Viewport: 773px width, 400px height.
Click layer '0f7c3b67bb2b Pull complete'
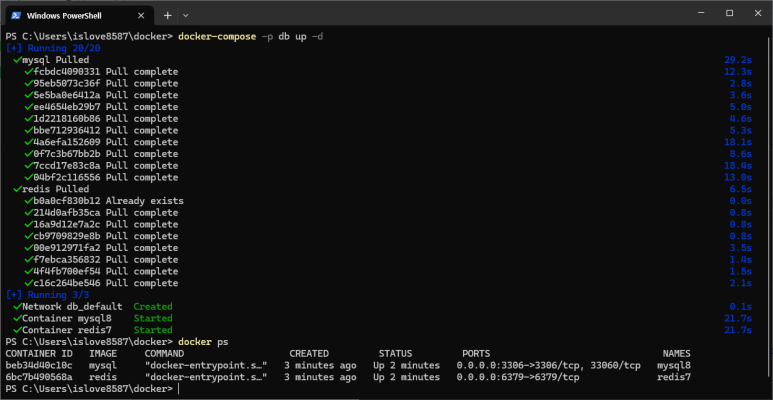(x=102, y=154)
